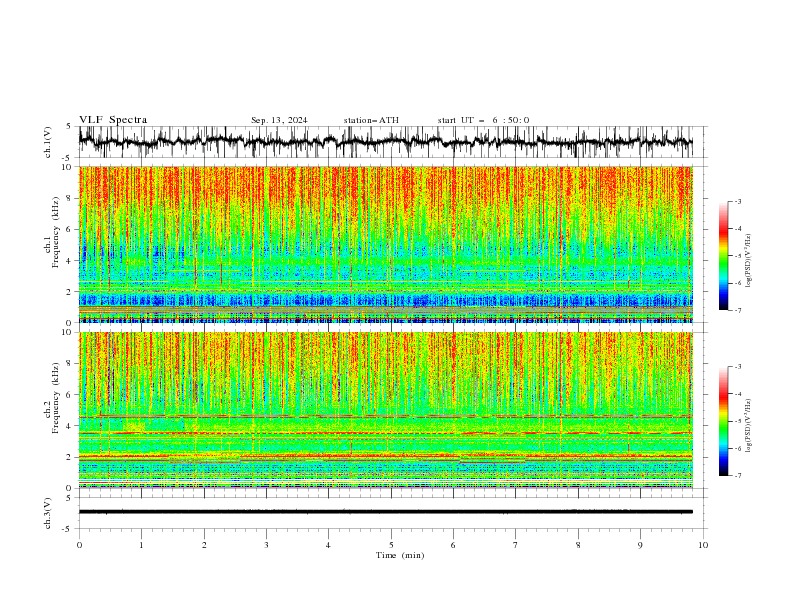Click the 'ch.1(V)' waveform axis label
The width and height of the screenshot is (792, 612).
pos(48,142)
